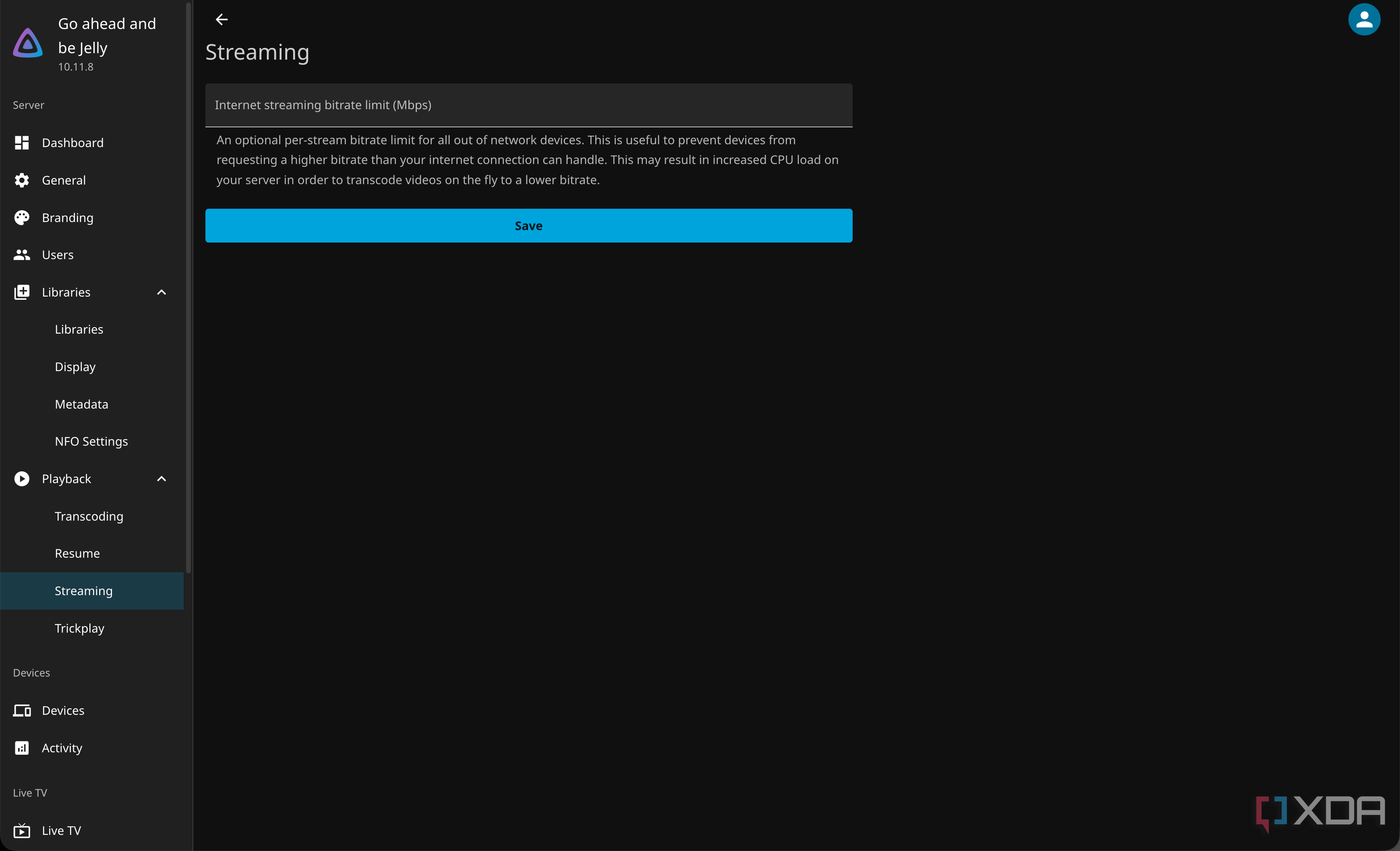Screen dimensions: 1400x851
Task: Open Display library settings
Action: pos(92,367)
